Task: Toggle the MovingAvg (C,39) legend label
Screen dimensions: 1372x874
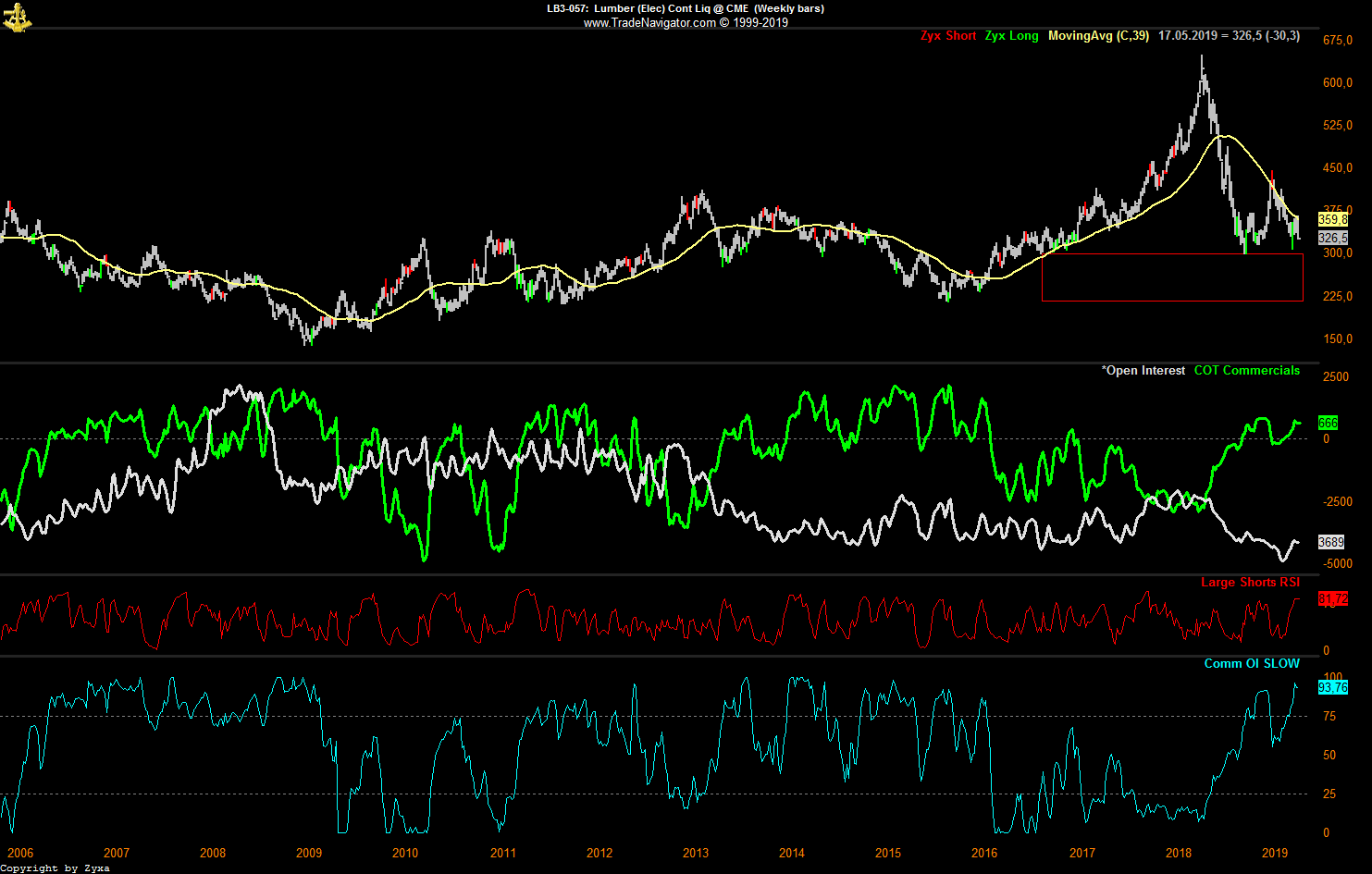Action: (x=1098, y=36)
